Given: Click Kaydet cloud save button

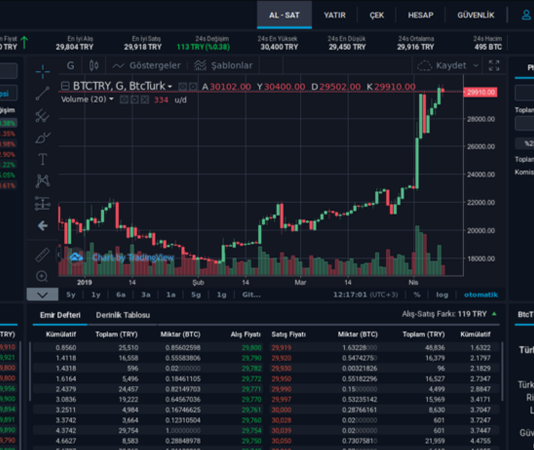Looking at the screenshot, I should (x=441, y=65).
